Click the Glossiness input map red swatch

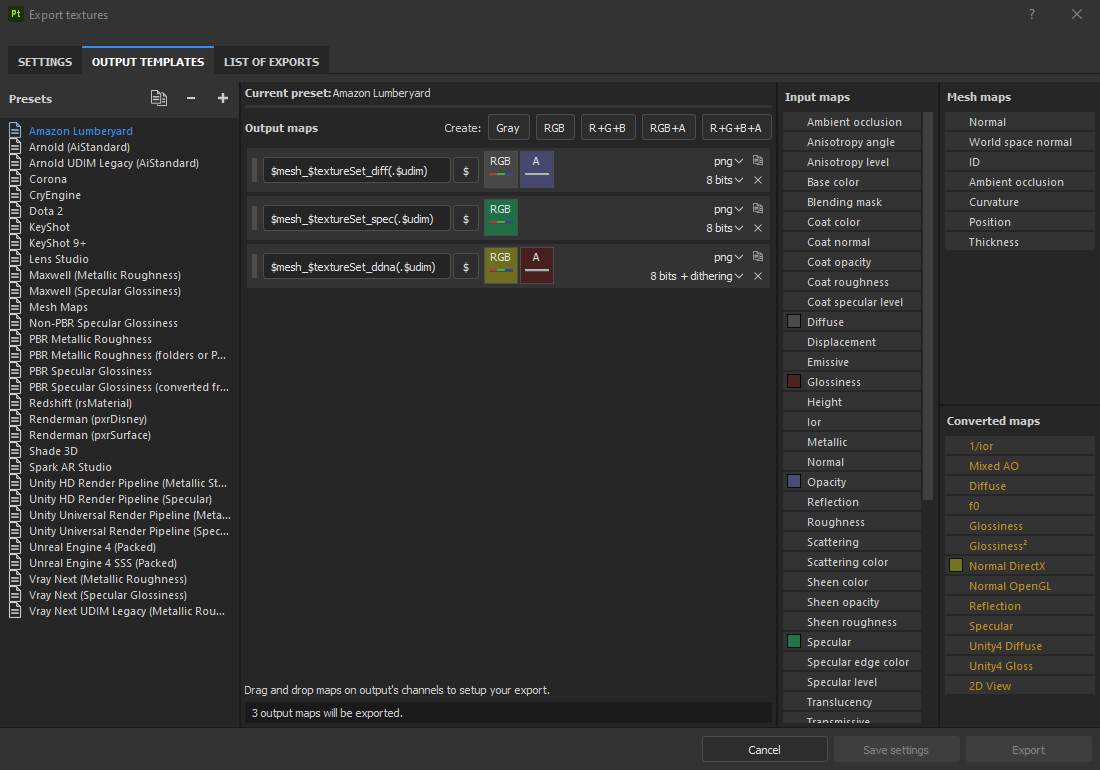794,381
